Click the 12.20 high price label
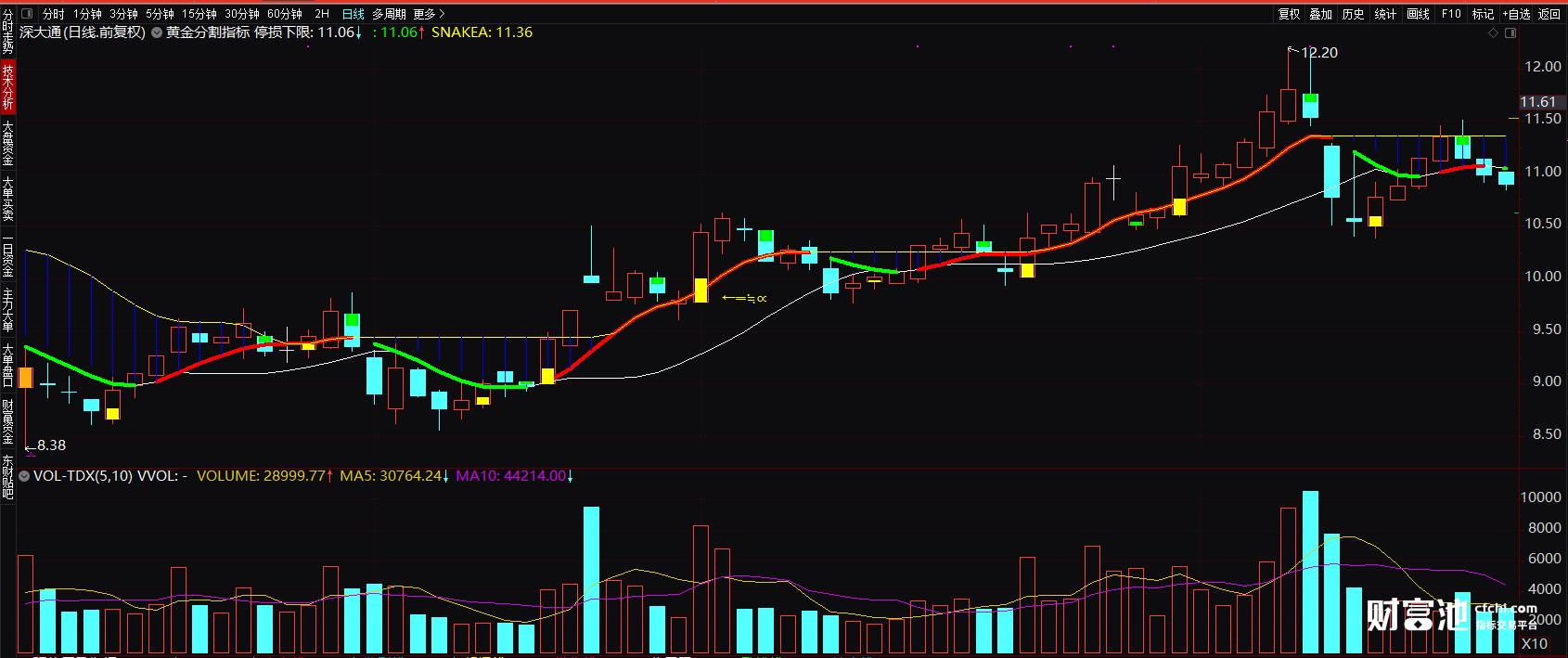The width and height of the screenshot is (1568, 658). pyautogui.click(x=1319, y=53)
